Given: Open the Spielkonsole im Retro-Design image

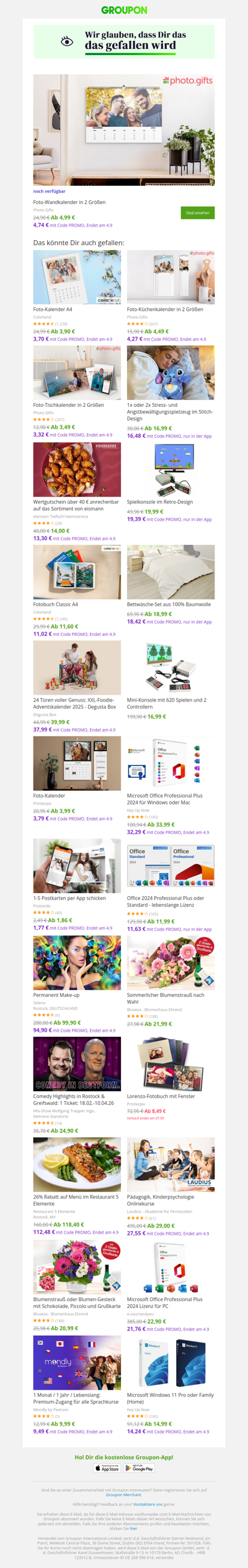Looking at the screenshot, I should [x=170, y=469].
